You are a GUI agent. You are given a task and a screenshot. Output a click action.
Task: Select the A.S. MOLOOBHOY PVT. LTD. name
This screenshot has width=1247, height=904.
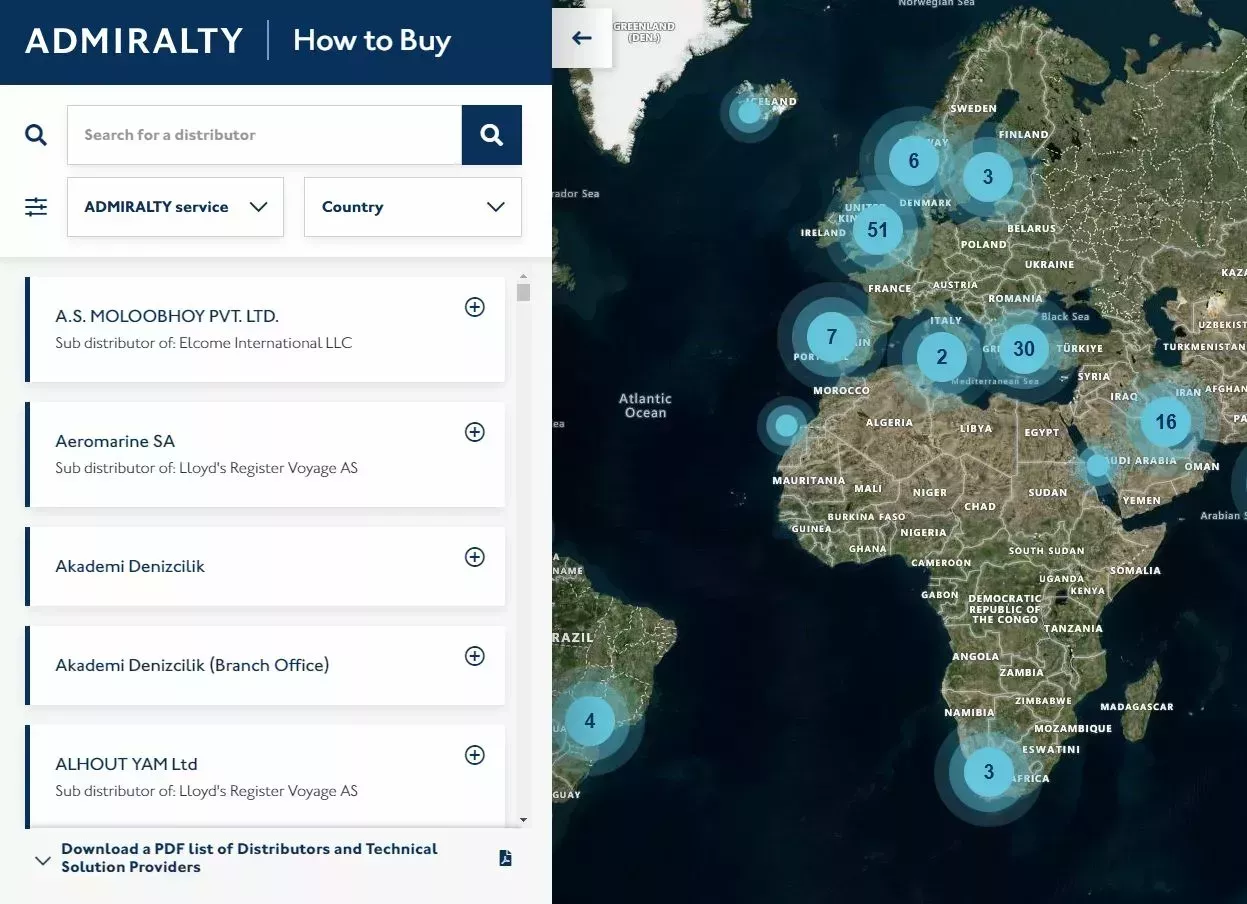[x=167, y=316]
